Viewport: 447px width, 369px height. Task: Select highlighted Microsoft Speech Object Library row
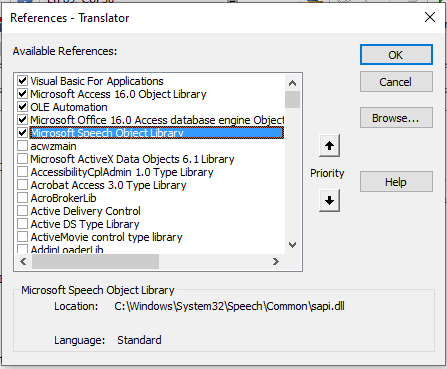tap(157, 133)
